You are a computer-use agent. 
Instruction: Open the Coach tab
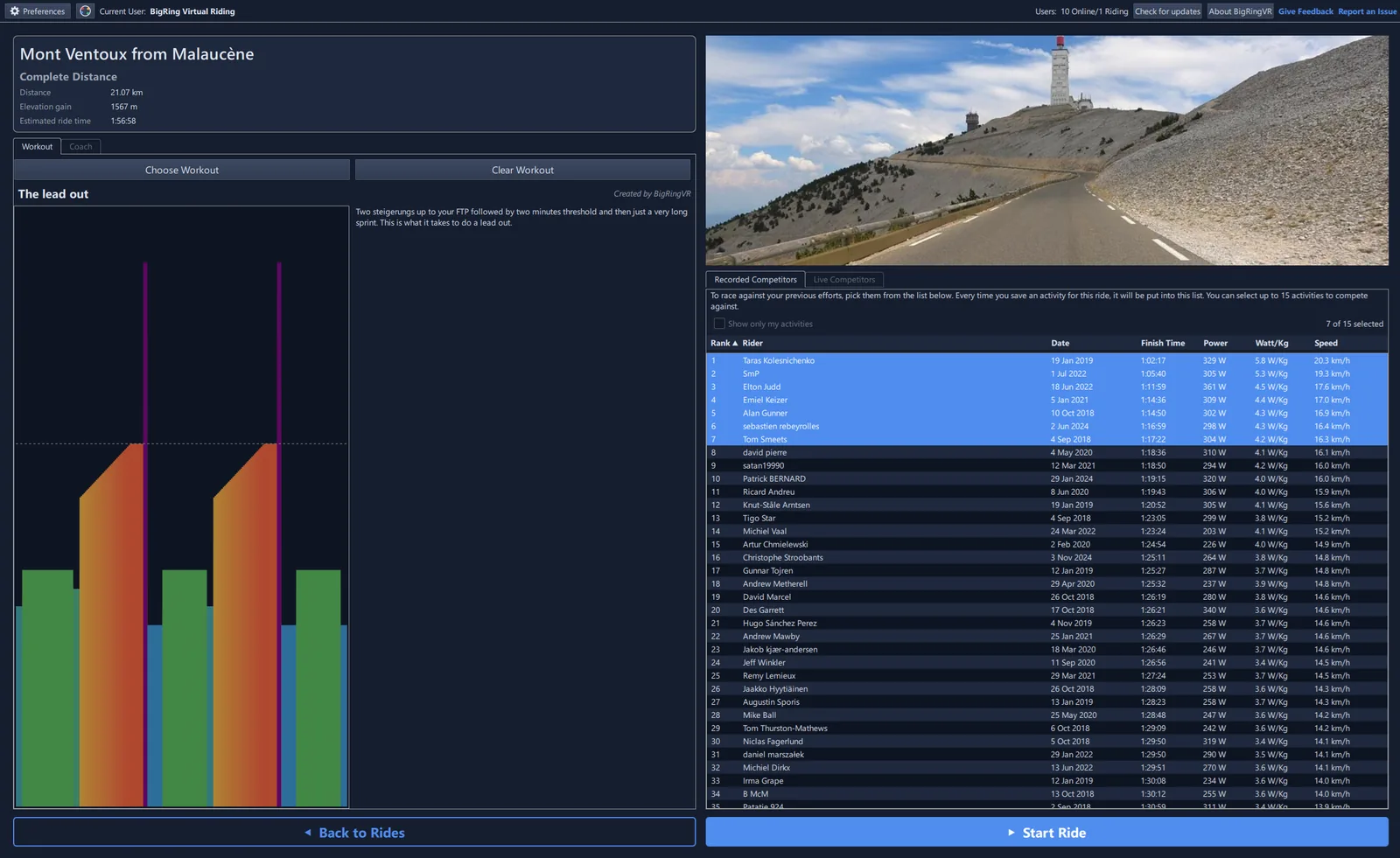pyautogui.click(x=80, y=147)
